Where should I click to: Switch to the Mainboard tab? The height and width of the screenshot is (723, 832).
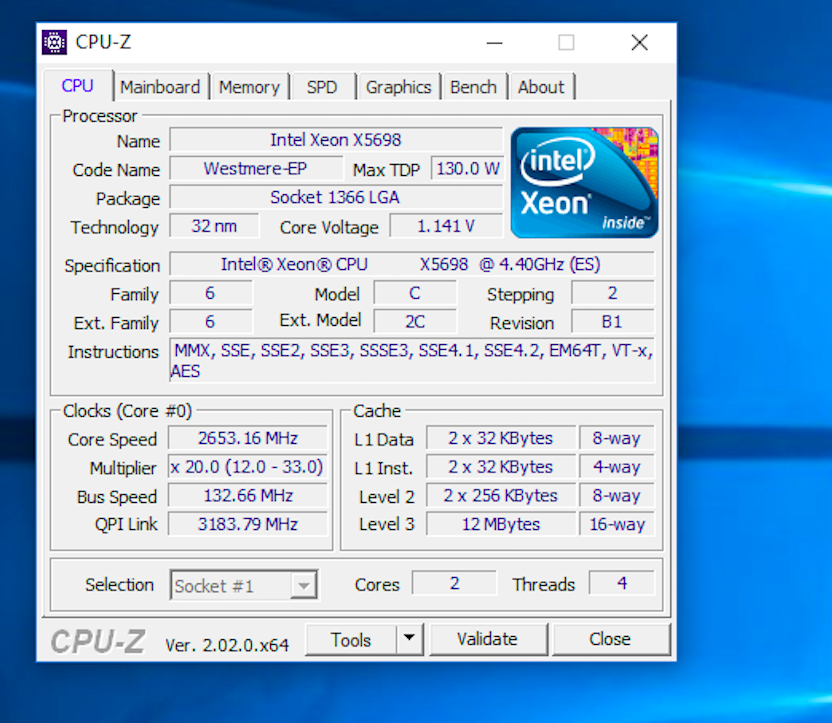[160, 87]
